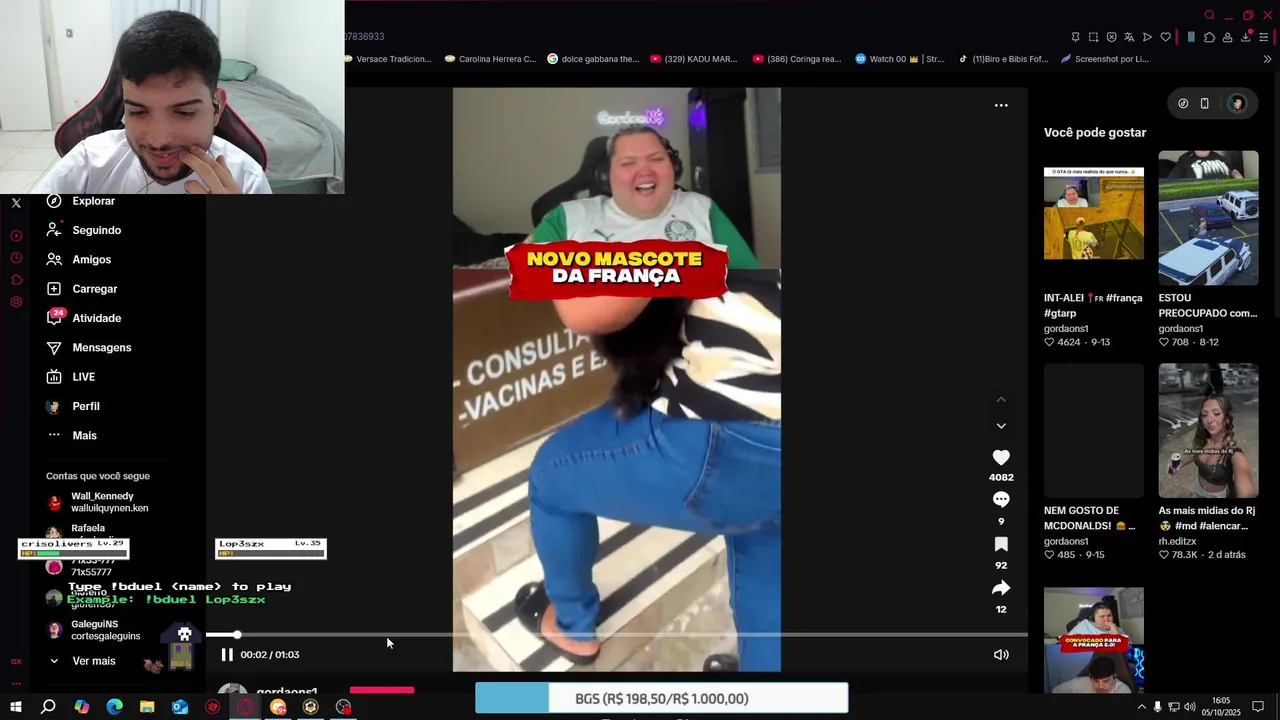1280x720 pixels.
Task: Go to the next video with down chevron
Action: pyautogui.click(x=1001, y=426)
